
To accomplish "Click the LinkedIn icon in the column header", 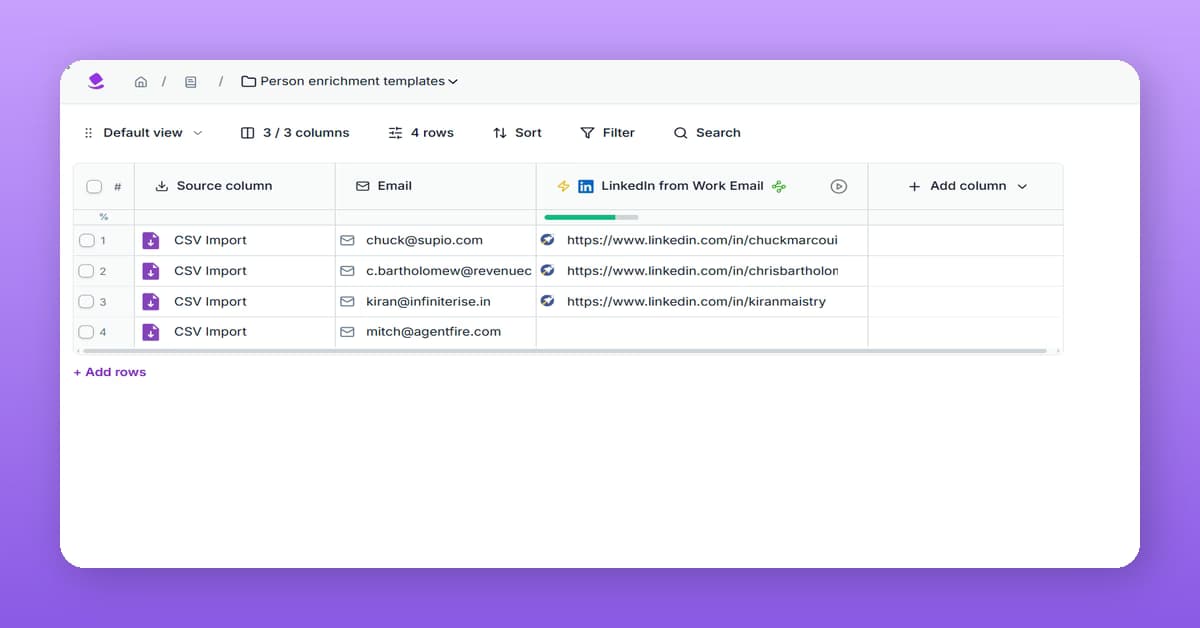I will tap(584, 185).
